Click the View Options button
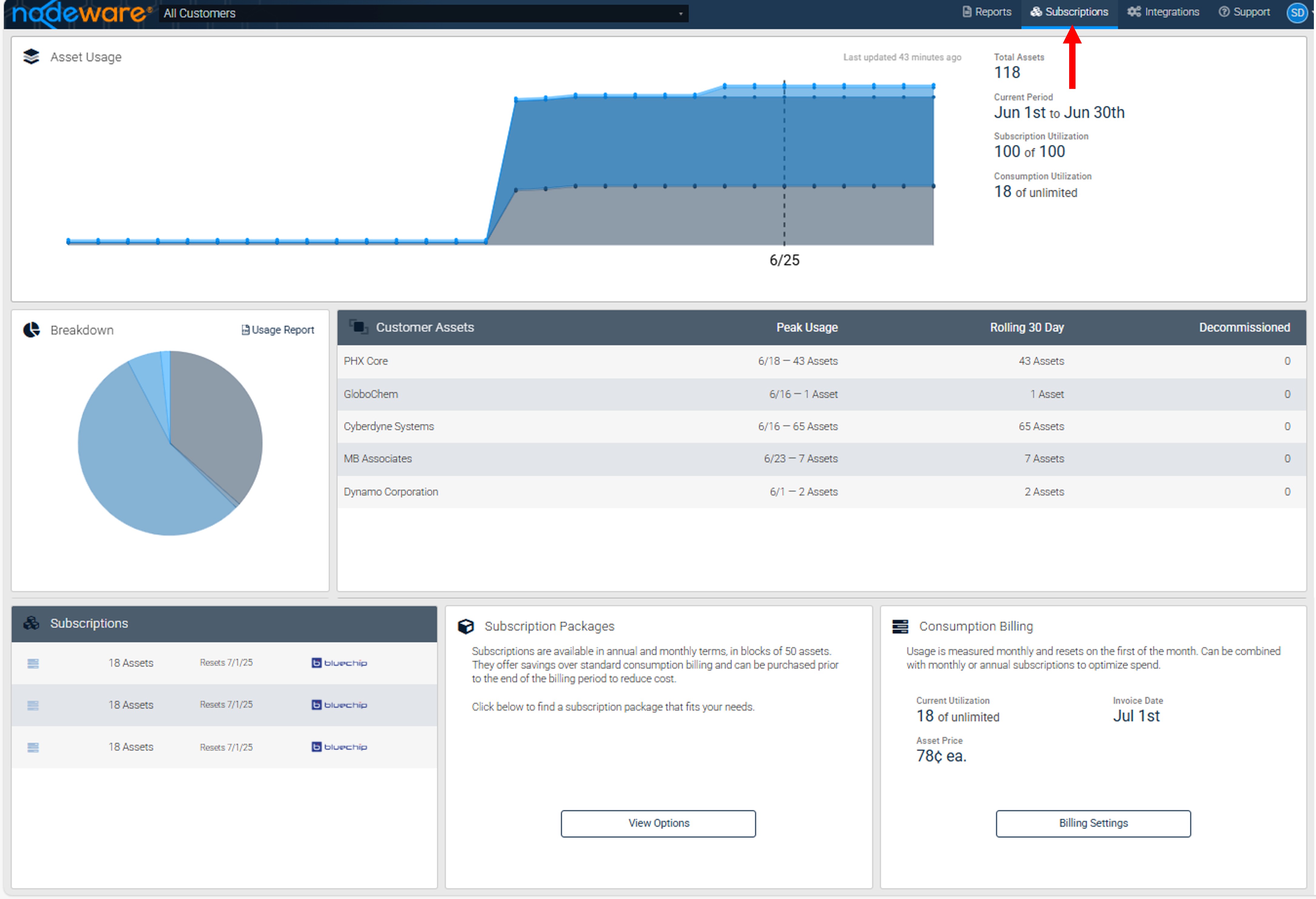The image size is (1316, 899). pos(658,823)
